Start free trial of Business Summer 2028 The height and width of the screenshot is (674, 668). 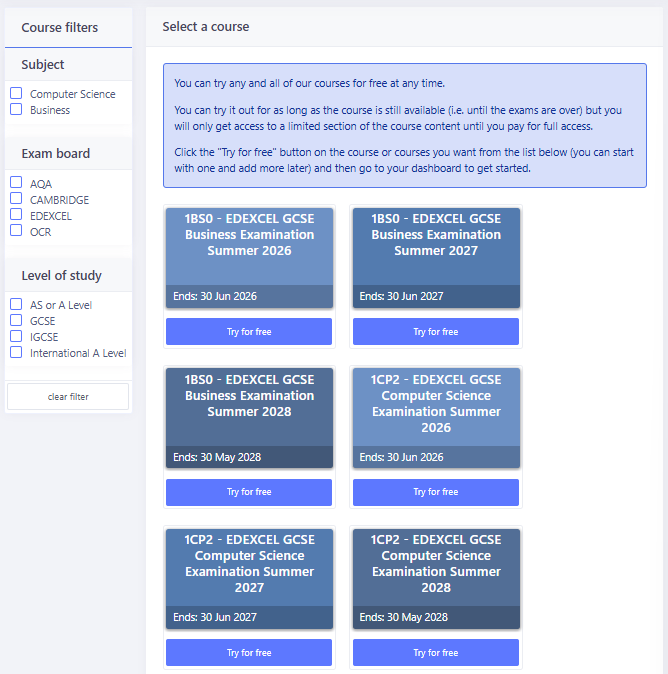click(249, 492)
